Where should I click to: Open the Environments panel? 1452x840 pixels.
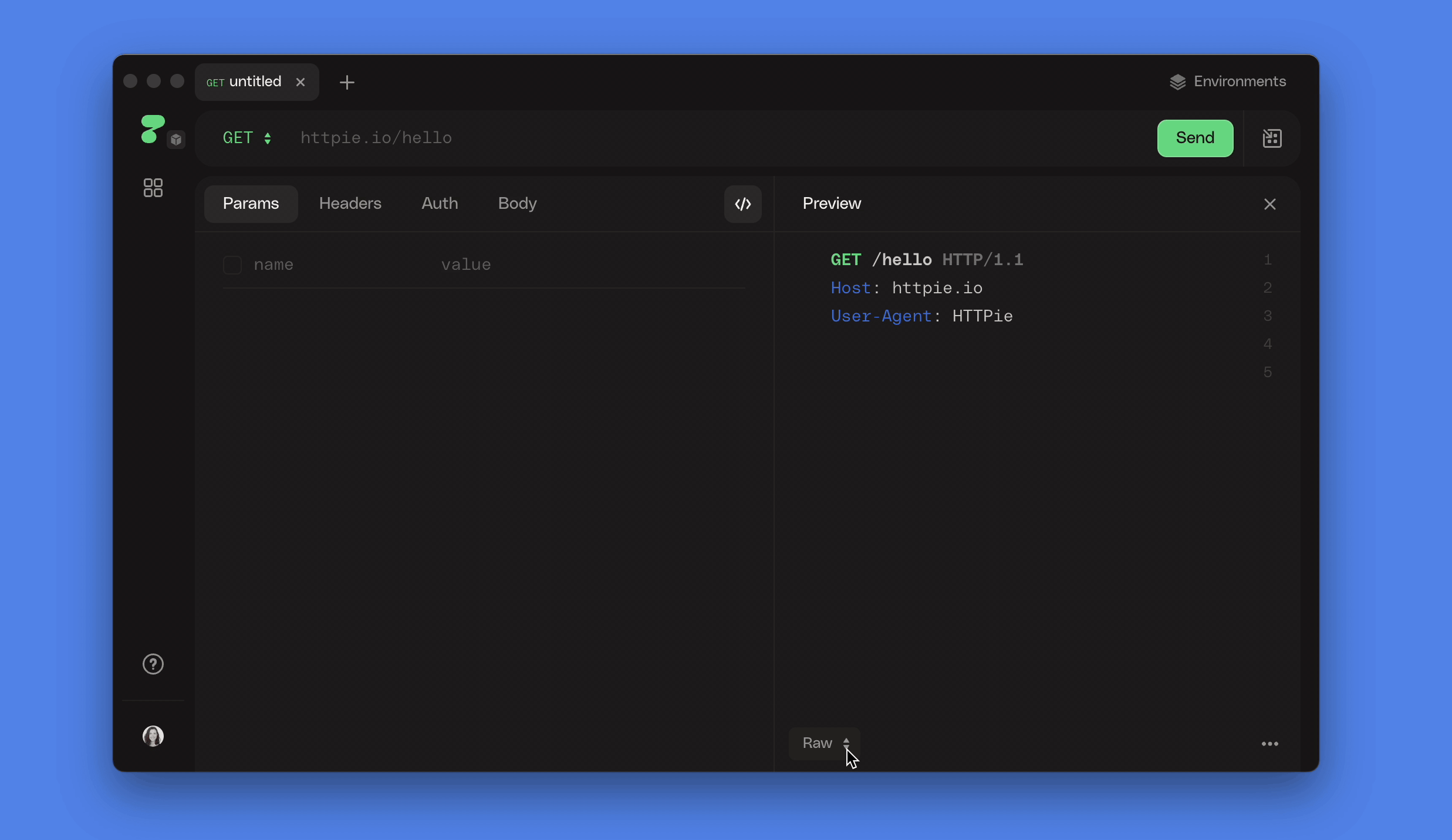tap(1228, 82)
